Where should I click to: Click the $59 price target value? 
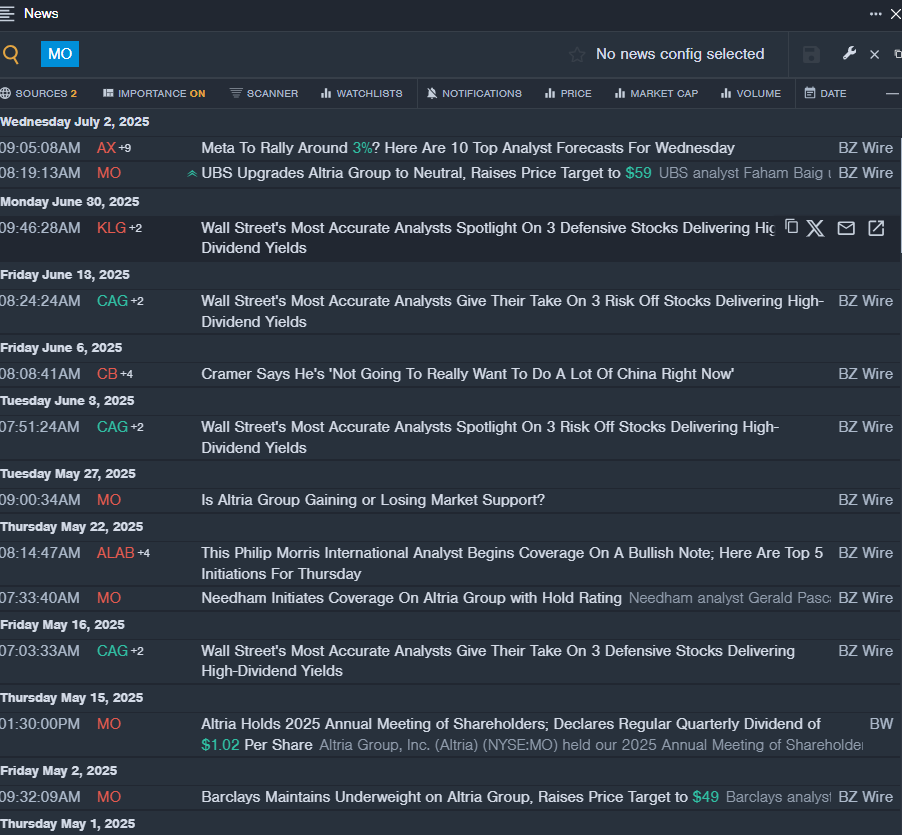(639, 173)
